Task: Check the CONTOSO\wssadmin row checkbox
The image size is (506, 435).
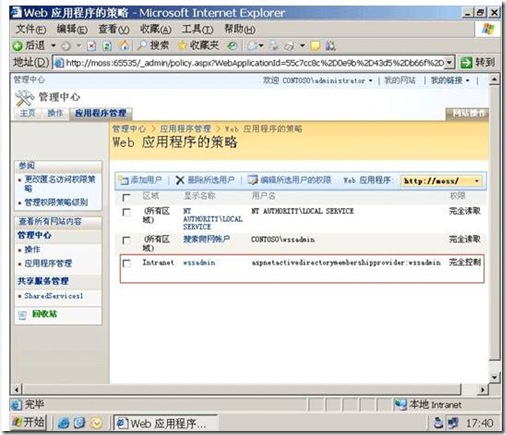Action: (126, 240)
